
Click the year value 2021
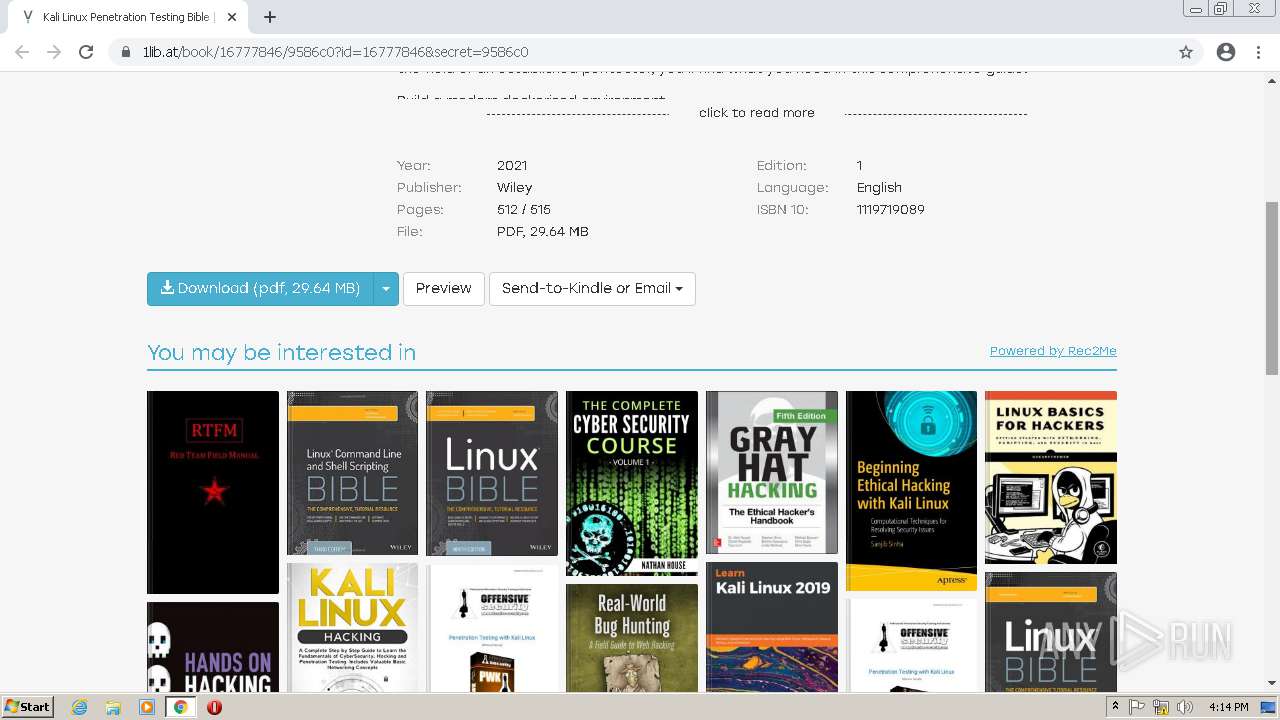click(512, 165)
